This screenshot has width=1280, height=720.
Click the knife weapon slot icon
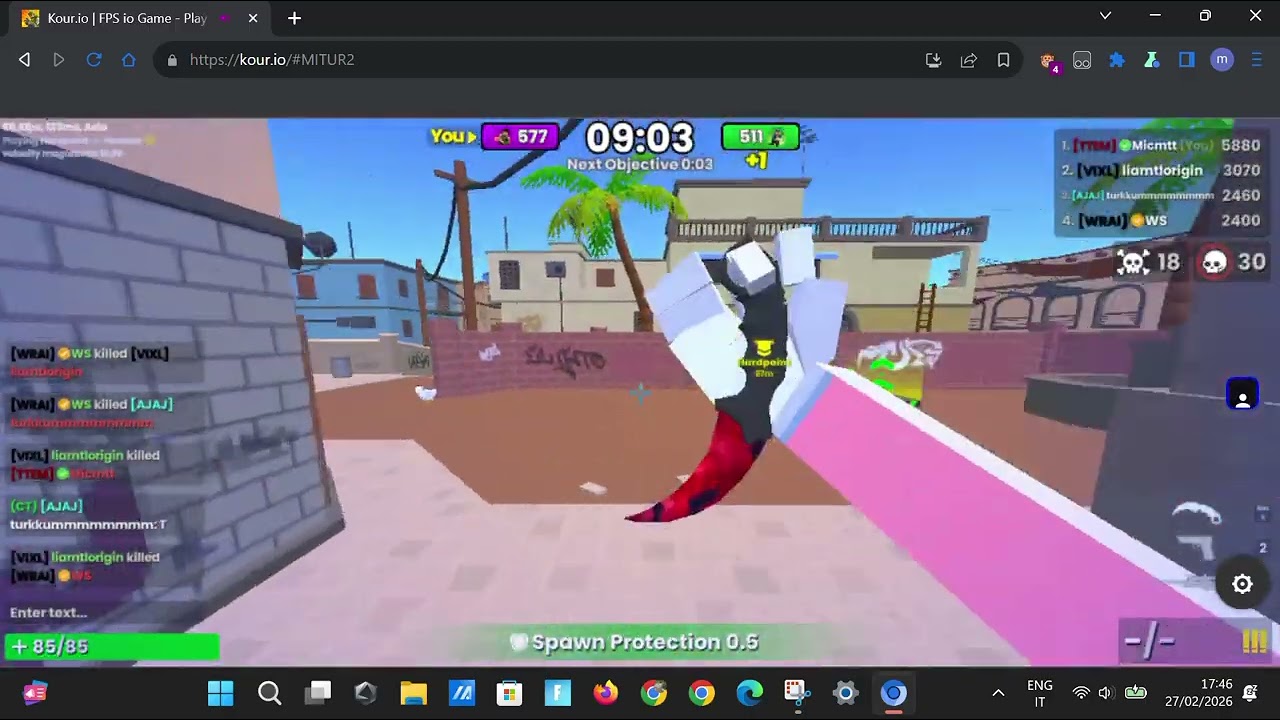[x=1196, y=512]
